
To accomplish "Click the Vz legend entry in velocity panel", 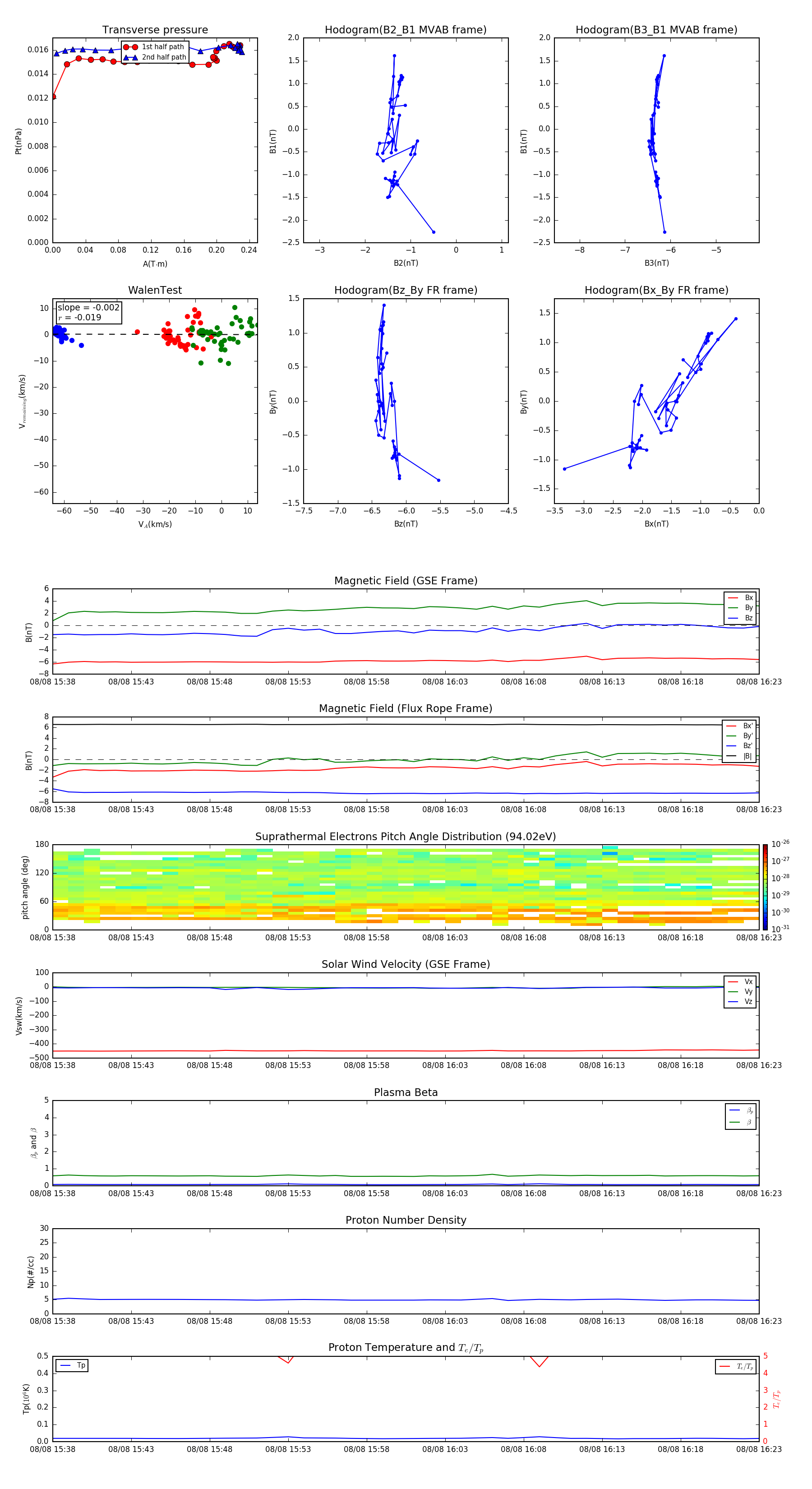I will [x=740, y=1002].
